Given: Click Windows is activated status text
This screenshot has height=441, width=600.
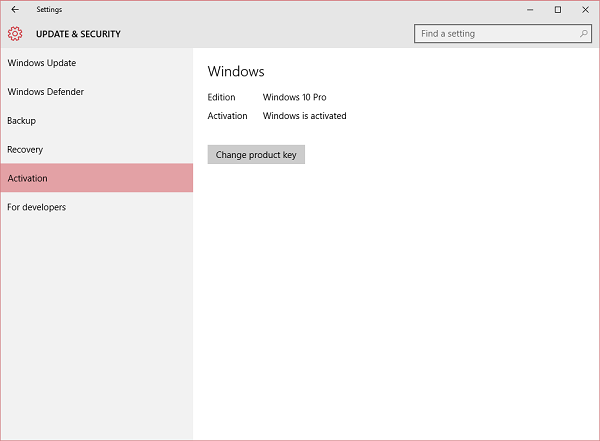Looking at the screenshot, I should (304, 116).
